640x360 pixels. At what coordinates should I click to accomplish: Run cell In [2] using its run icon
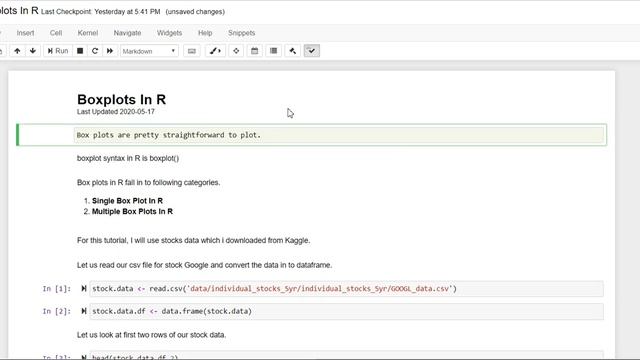pos(84,311)
